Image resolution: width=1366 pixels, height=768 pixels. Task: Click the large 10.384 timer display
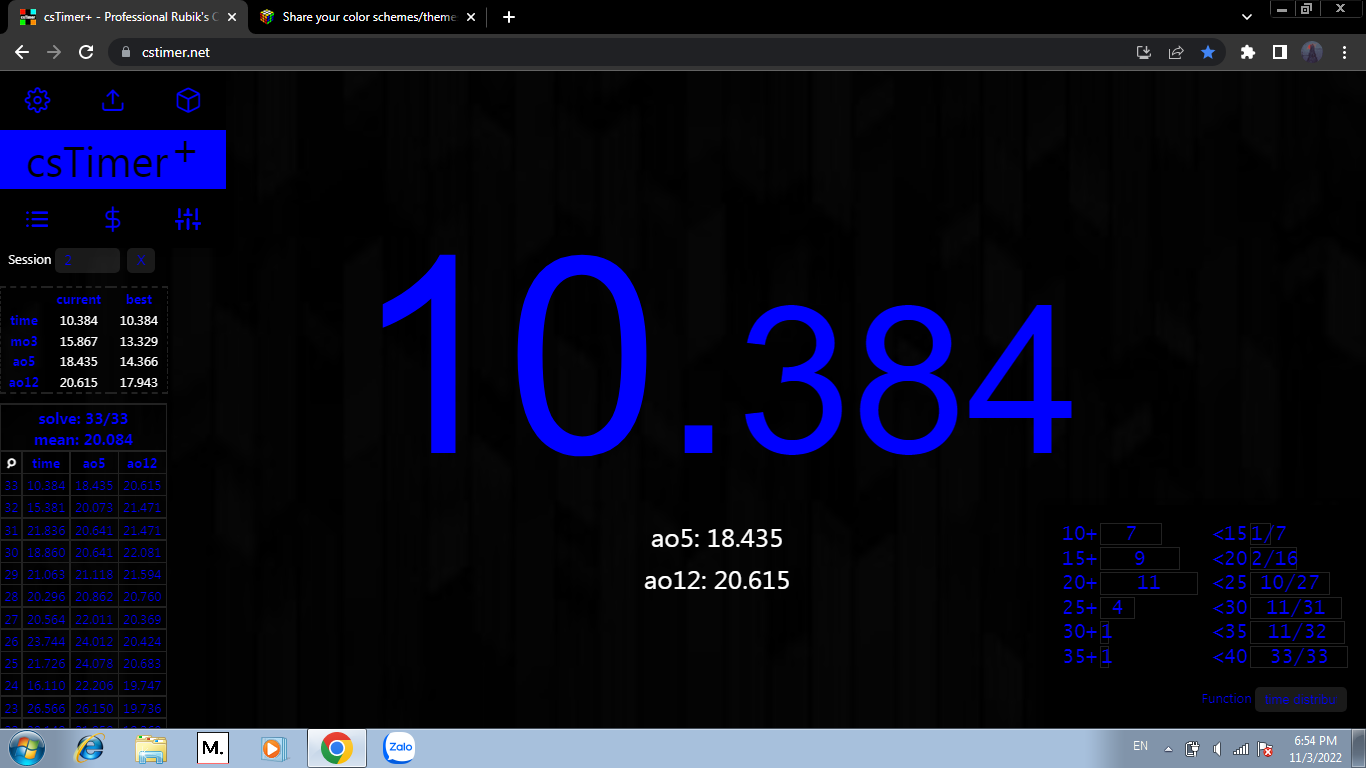coord(727,357)
